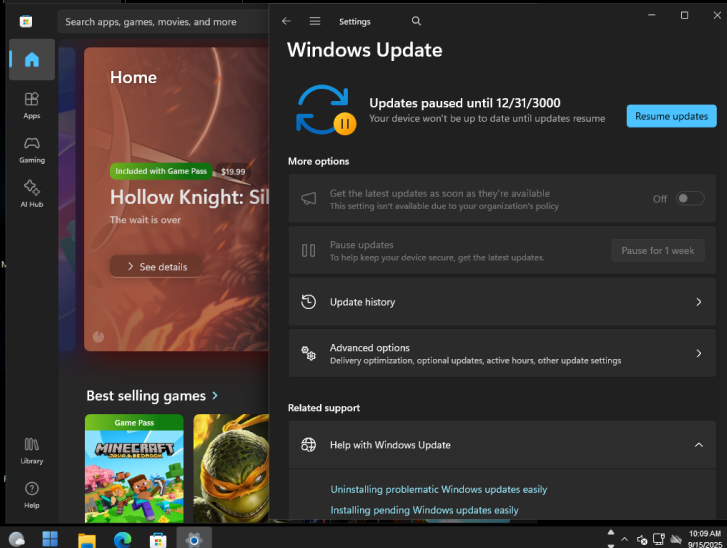The width and height of the screenshot is (727, 548).
Task: Launch Microsoft Edge from taskbar
Action: coord(122,540)
